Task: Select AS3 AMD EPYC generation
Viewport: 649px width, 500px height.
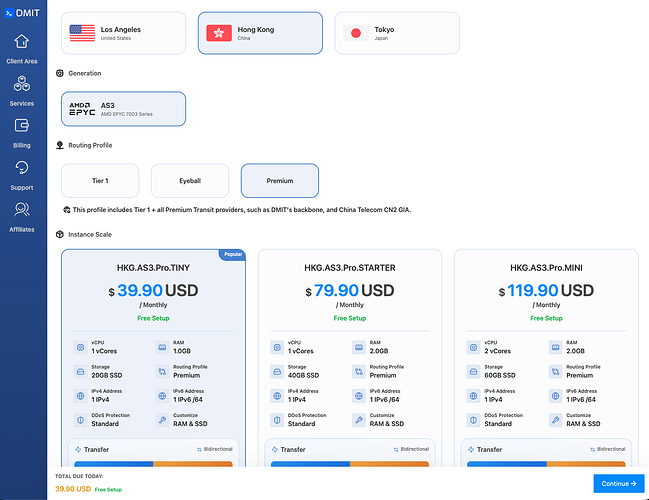Action: point(123,109)
